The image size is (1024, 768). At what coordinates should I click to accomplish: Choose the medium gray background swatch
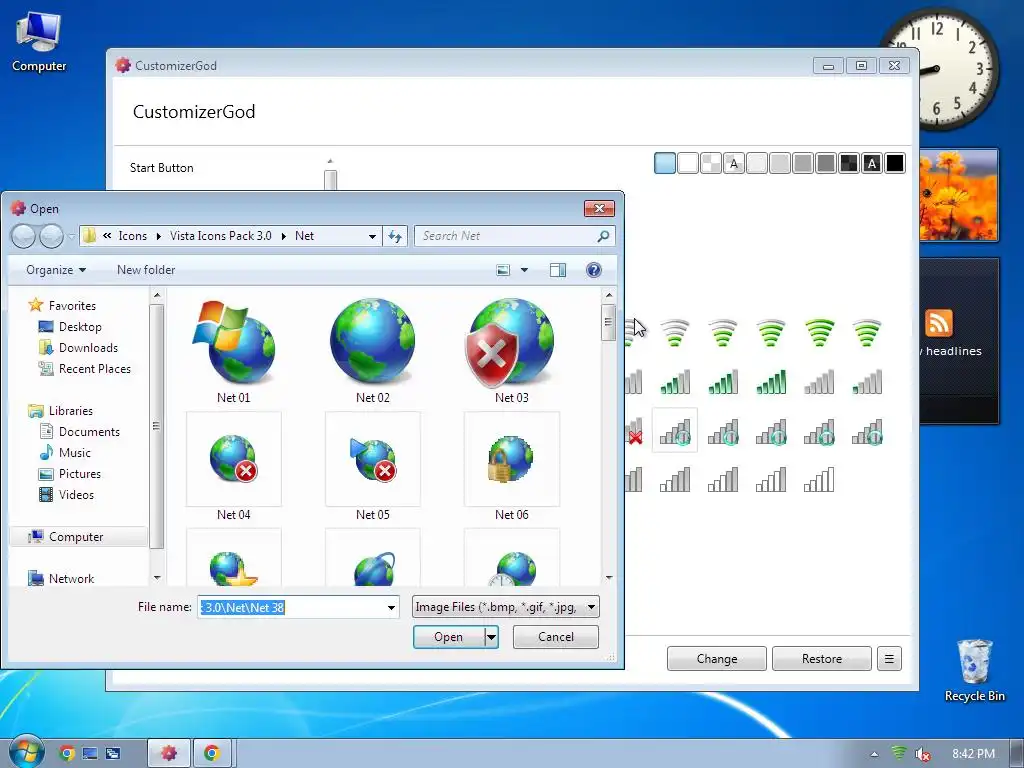tap(803, 163)
